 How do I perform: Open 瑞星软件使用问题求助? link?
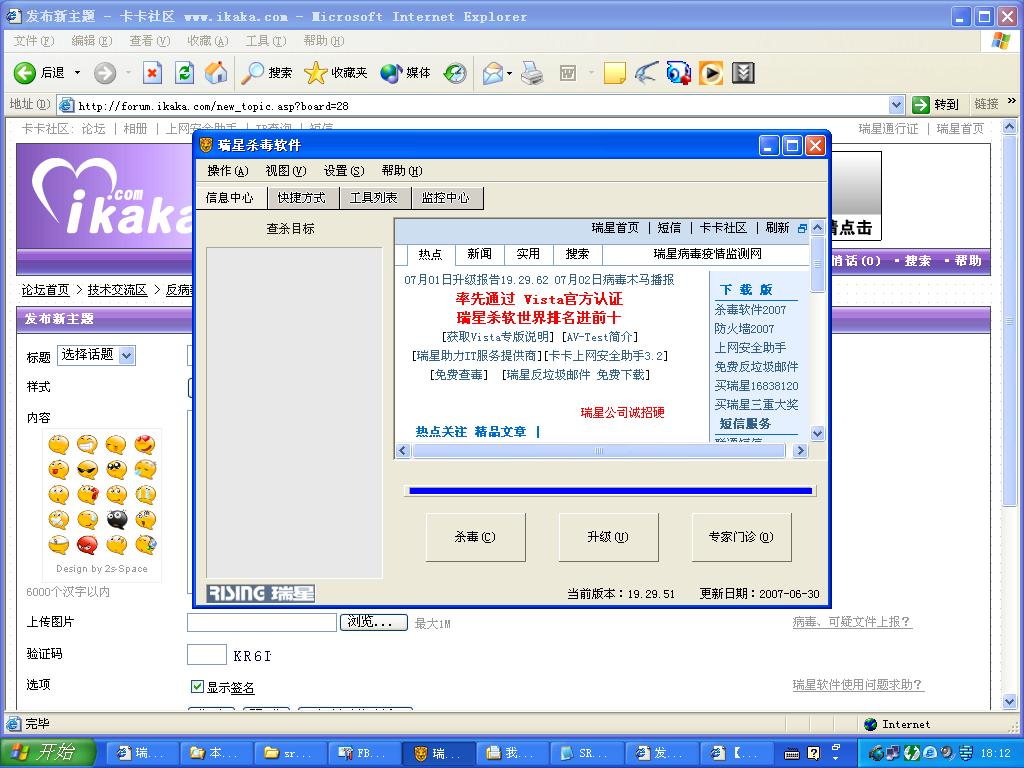857,684
